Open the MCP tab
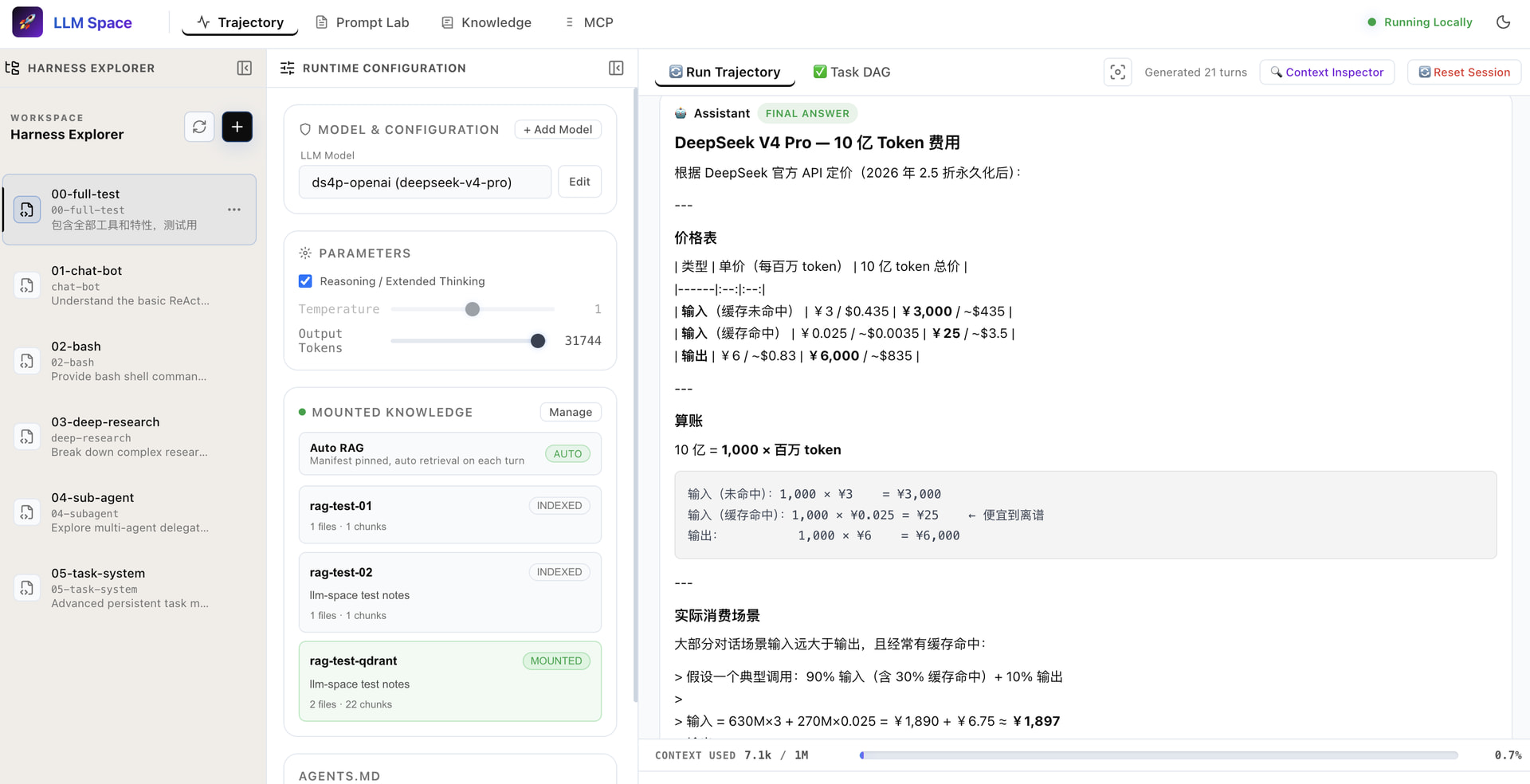 (x=589, y=22)
